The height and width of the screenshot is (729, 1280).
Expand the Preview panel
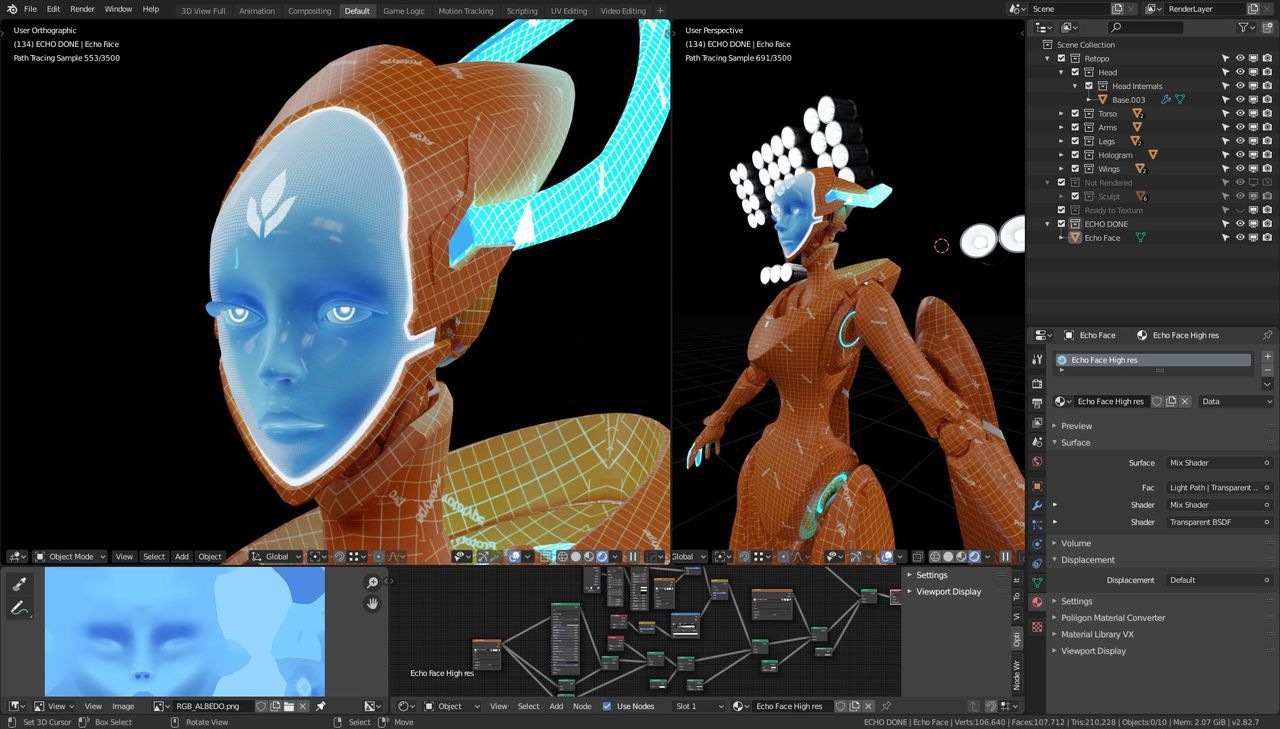coord(1076,426)
